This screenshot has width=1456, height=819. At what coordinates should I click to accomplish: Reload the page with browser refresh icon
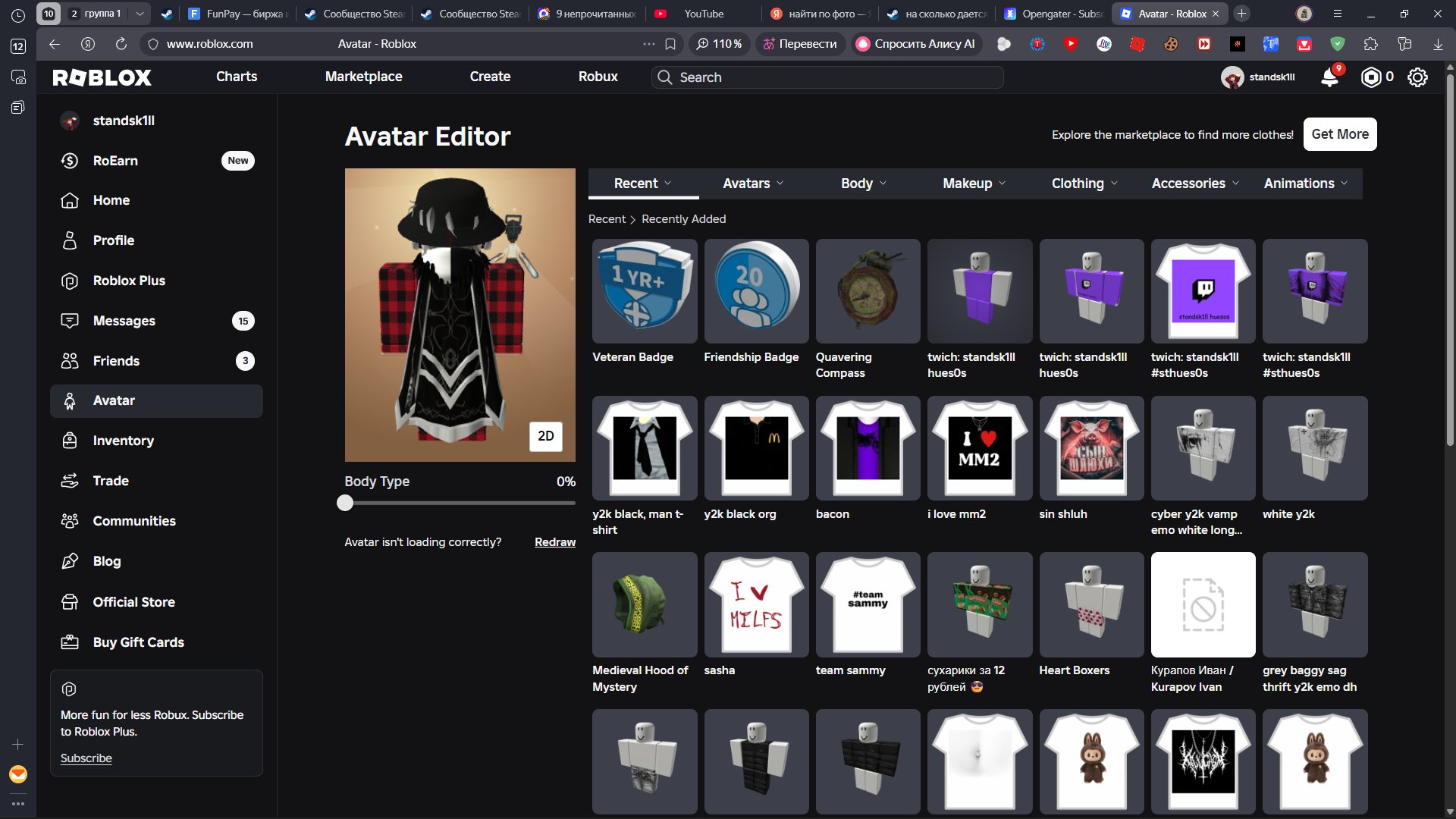[x=121, y=44]
